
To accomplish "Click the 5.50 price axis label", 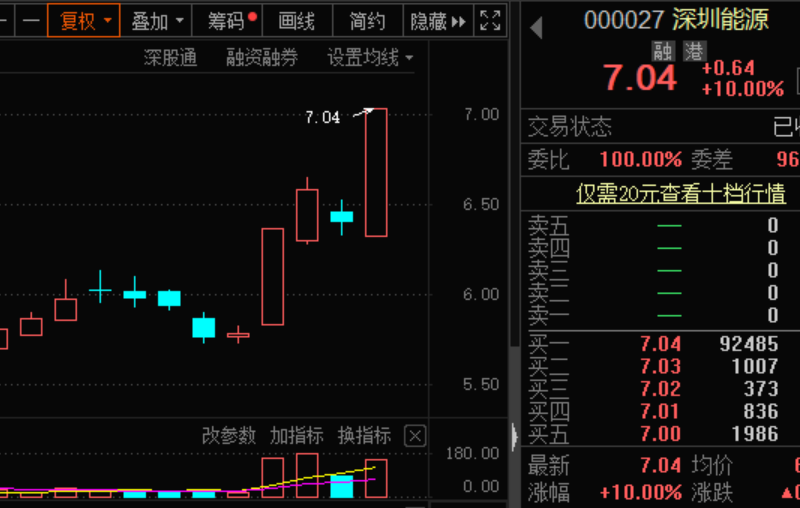I will [x=481, y=384].
